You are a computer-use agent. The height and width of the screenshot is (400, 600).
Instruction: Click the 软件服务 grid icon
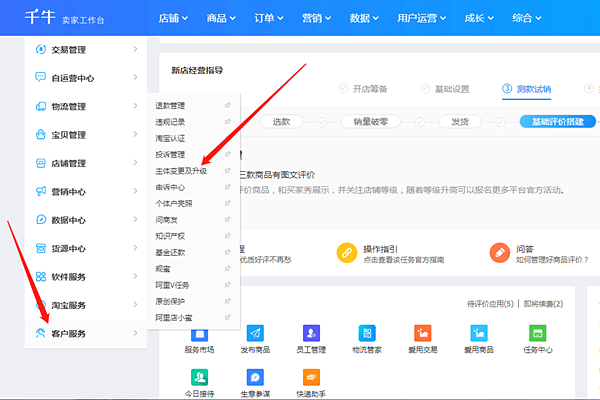click(41, 277)
